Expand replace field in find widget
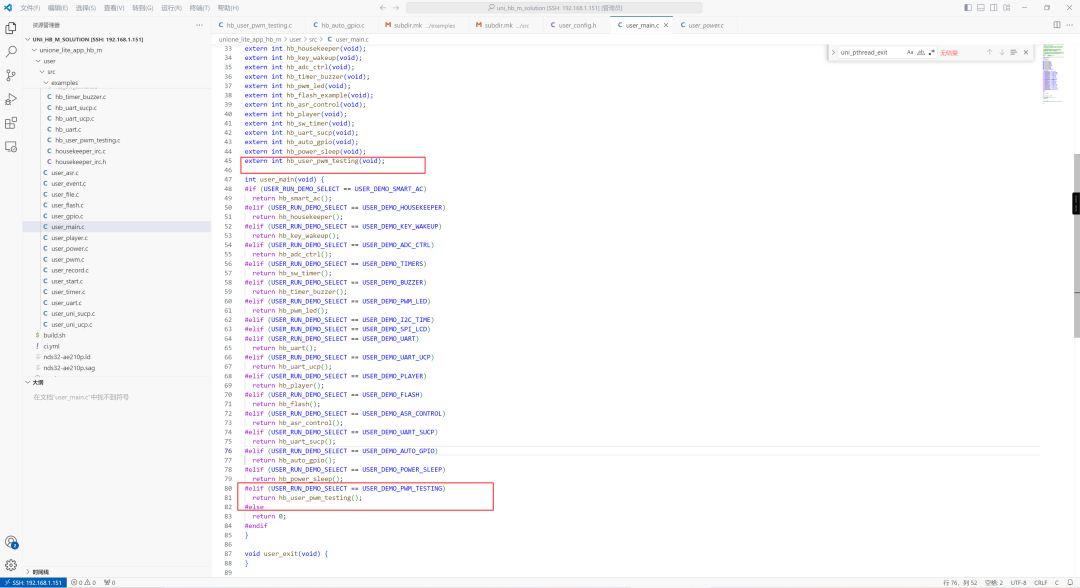Image resolution: width=1080 pixels, height=588 pixels. pos(833,52)
